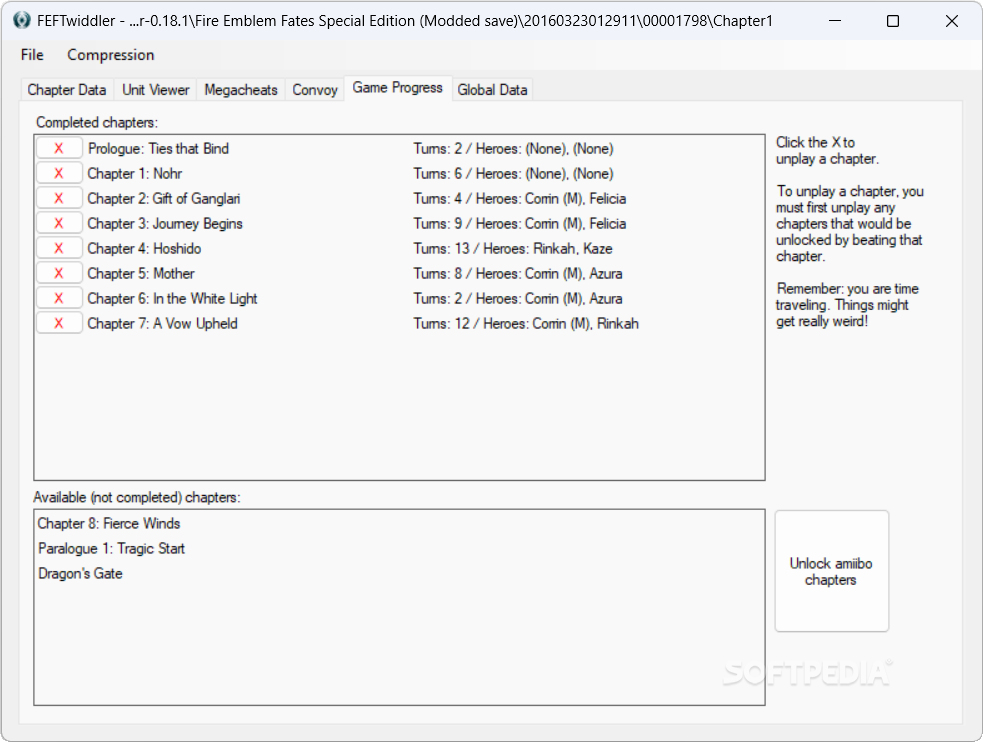Click the Chapter 3: Journey Begins label
The image size is (983, 742).
coord(165,224)
